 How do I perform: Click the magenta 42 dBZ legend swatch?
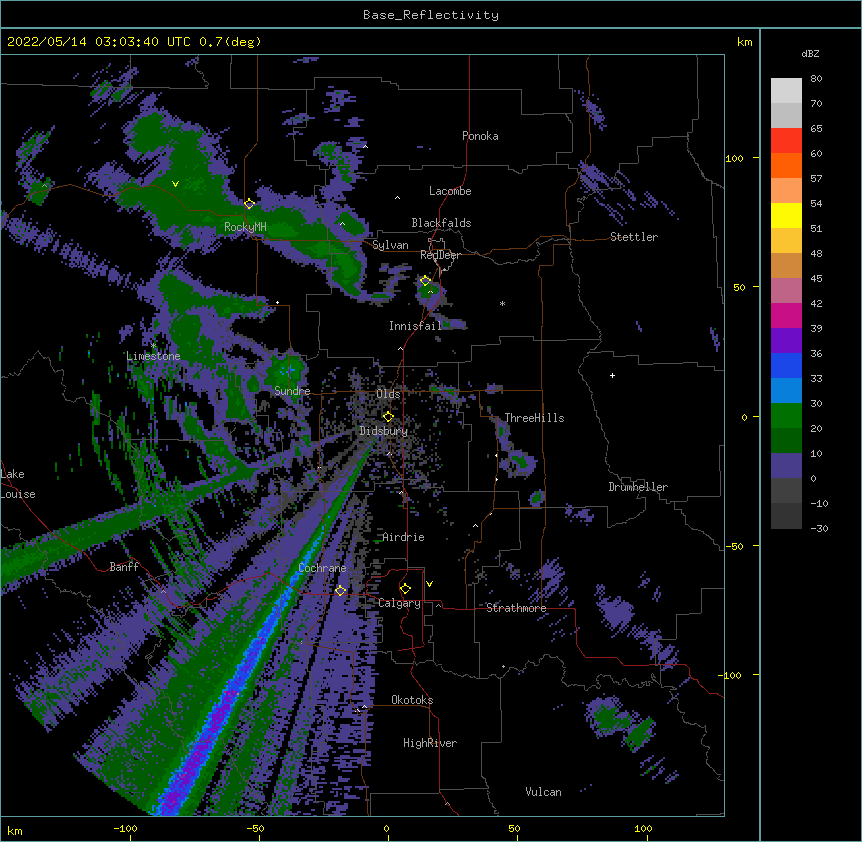tap(786, 315)
